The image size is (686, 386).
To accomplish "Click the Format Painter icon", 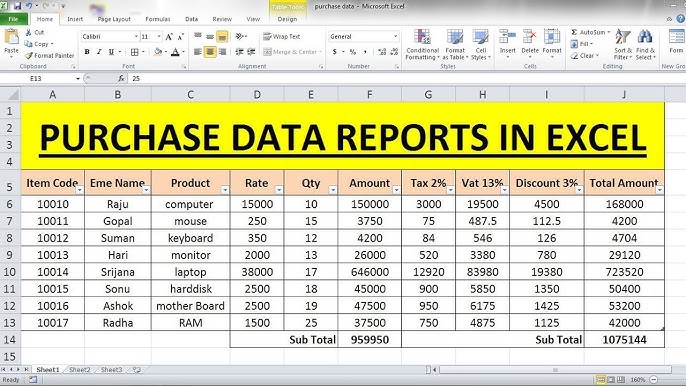I will click(29, 56).
